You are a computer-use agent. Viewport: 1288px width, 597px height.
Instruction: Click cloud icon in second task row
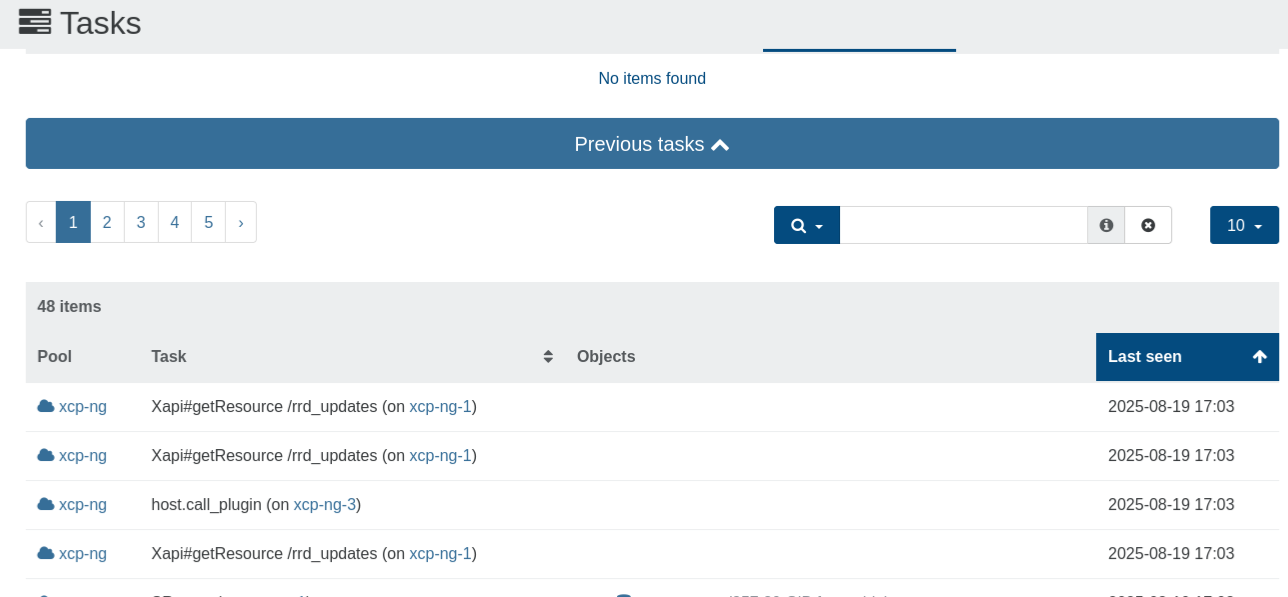click(x=46, y=455)
